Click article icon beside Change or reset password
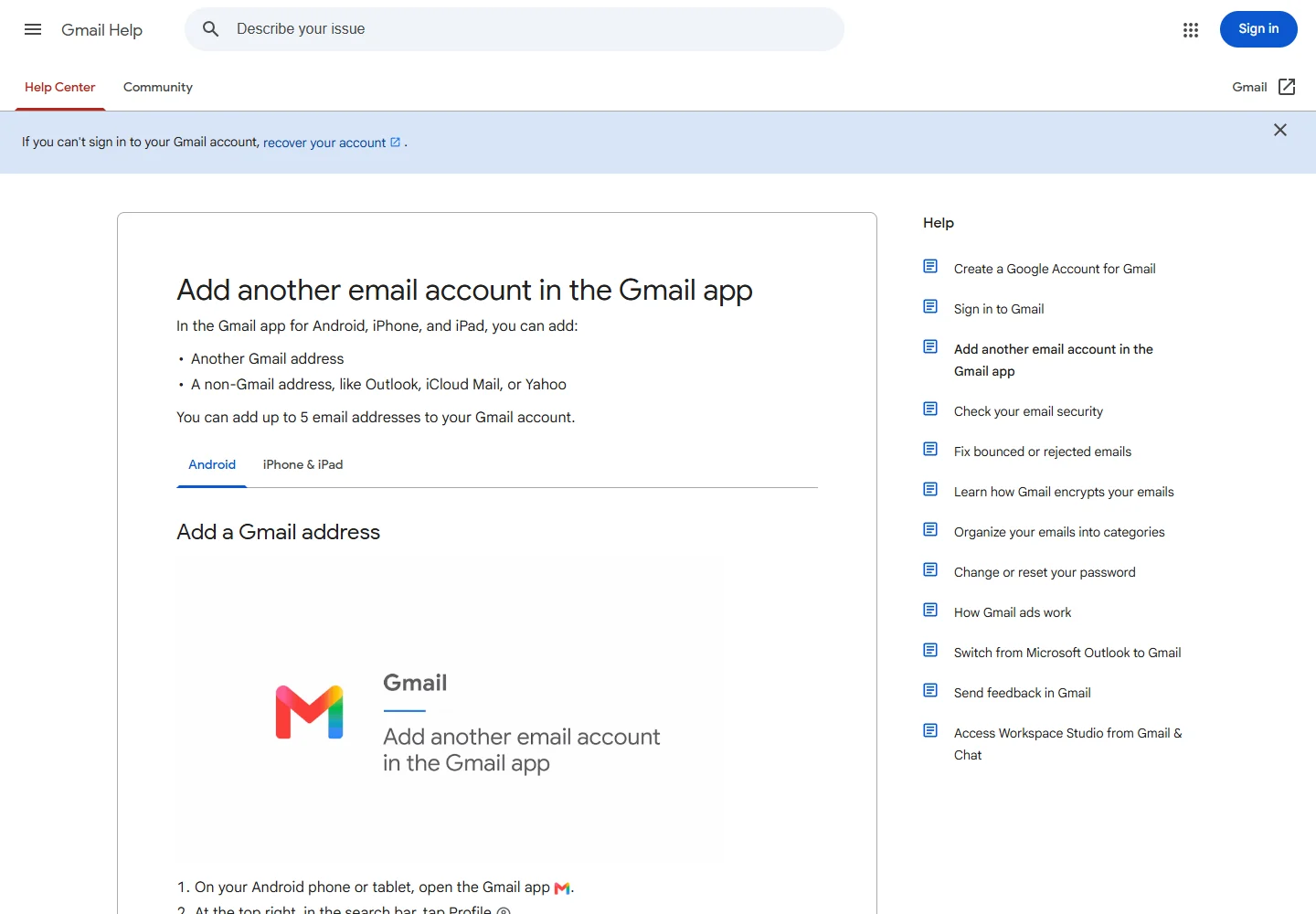 [x=930, y=569]
